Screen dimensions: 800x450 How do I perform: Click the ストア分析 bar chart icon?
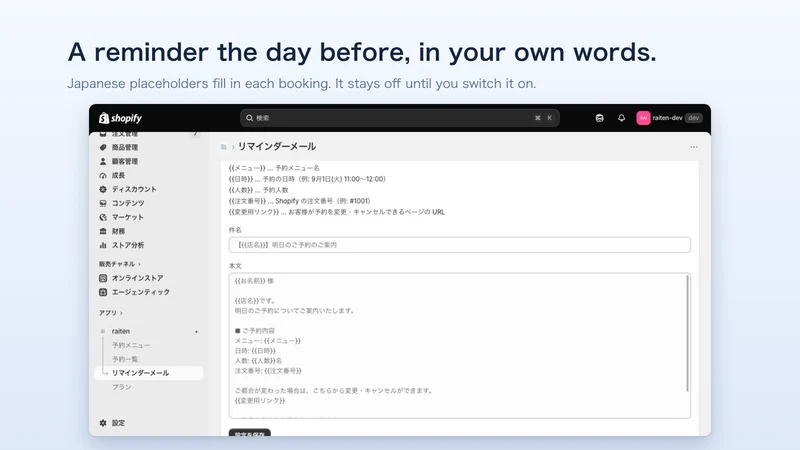pyautogui.click(x=103, y=245)
